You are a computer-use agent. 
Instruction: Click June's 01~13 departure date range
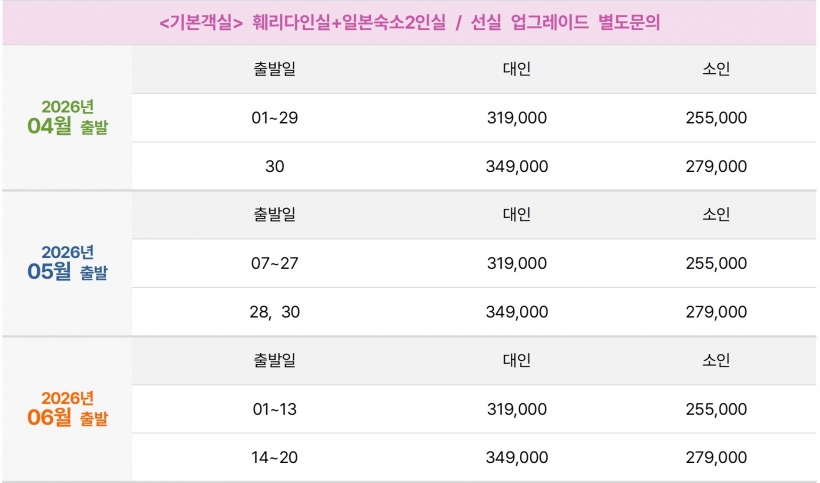(275, 409)
